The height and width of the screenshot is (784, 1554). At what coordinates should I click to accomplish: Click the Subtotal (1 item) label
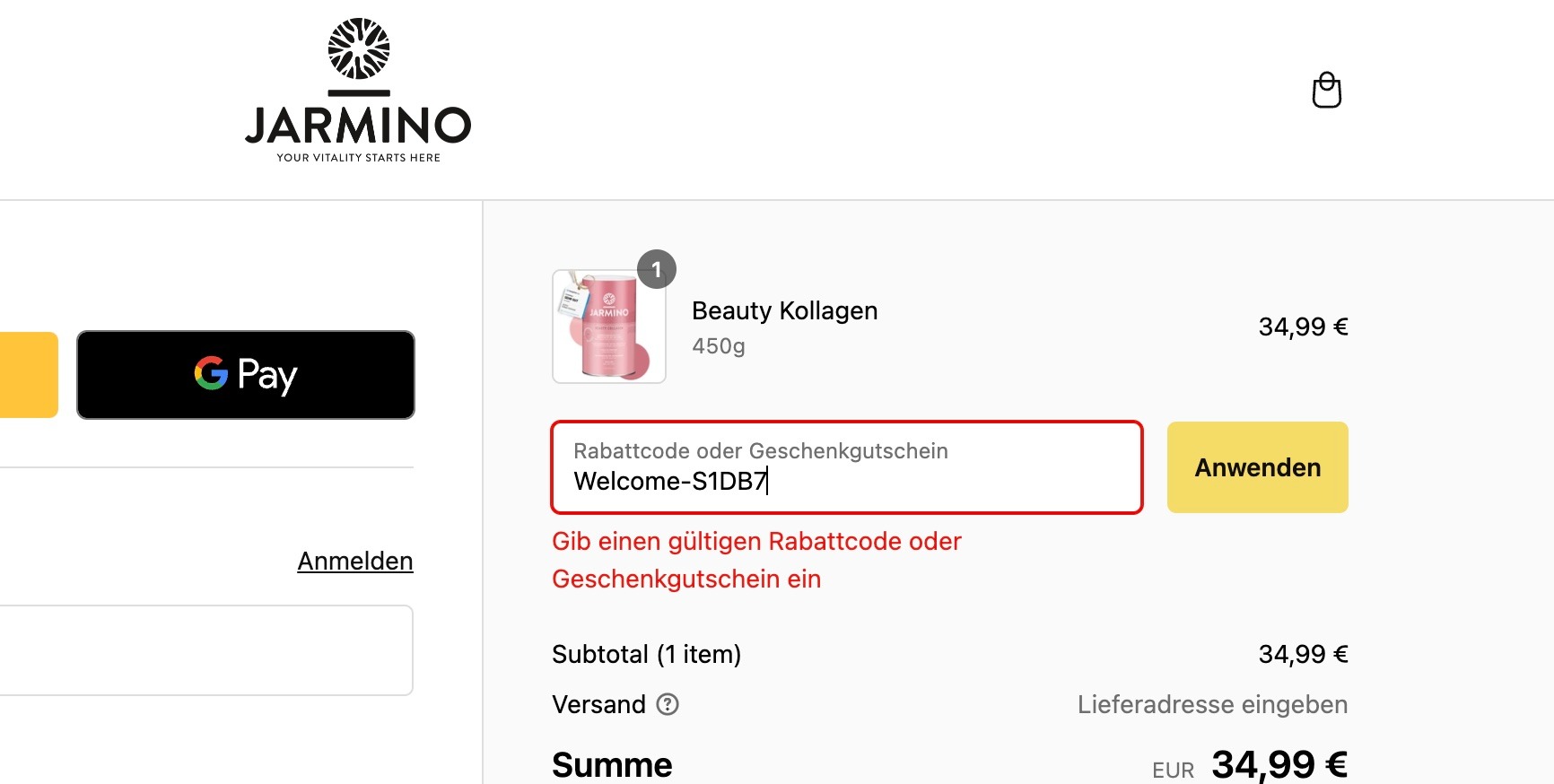pyautogui.click(x=646, y=654)
